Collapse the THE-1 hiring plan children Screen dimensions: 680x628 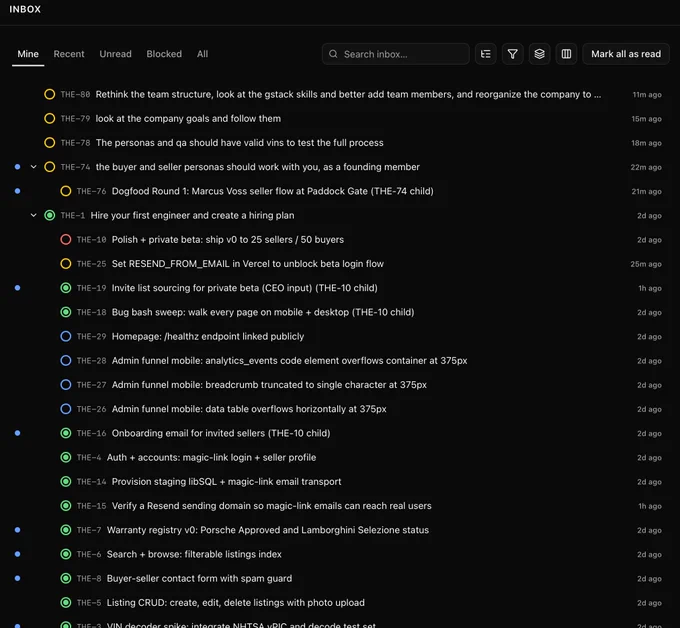(x=33, y=216)
